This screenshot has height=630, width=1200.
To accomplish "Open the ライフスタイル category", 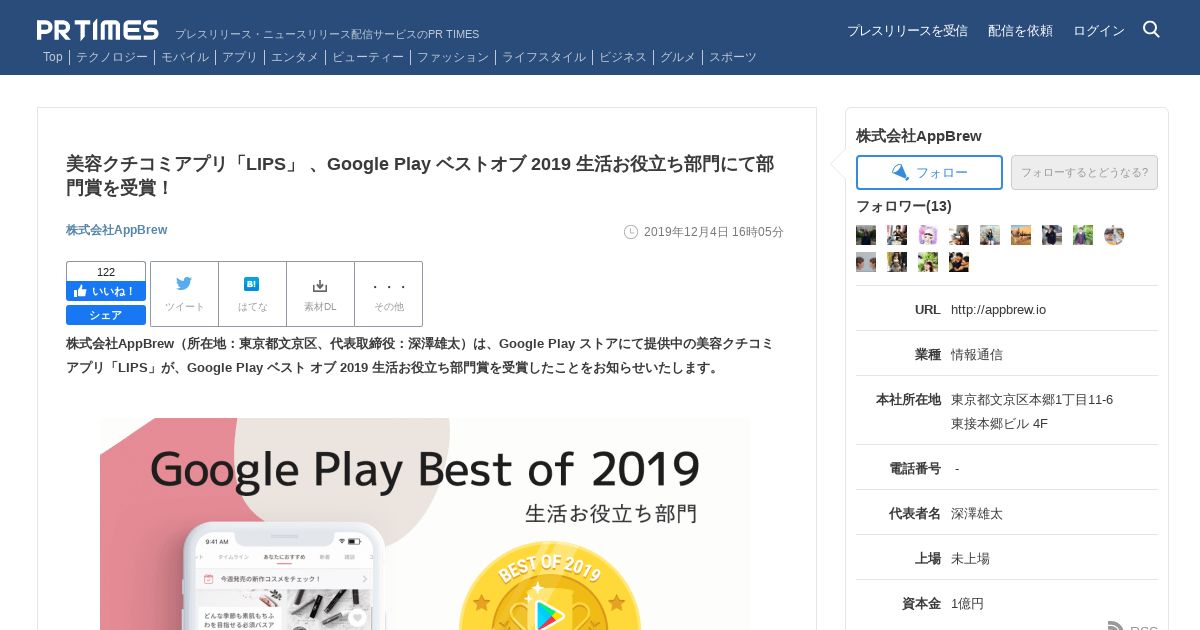I will tap(544, 57).
